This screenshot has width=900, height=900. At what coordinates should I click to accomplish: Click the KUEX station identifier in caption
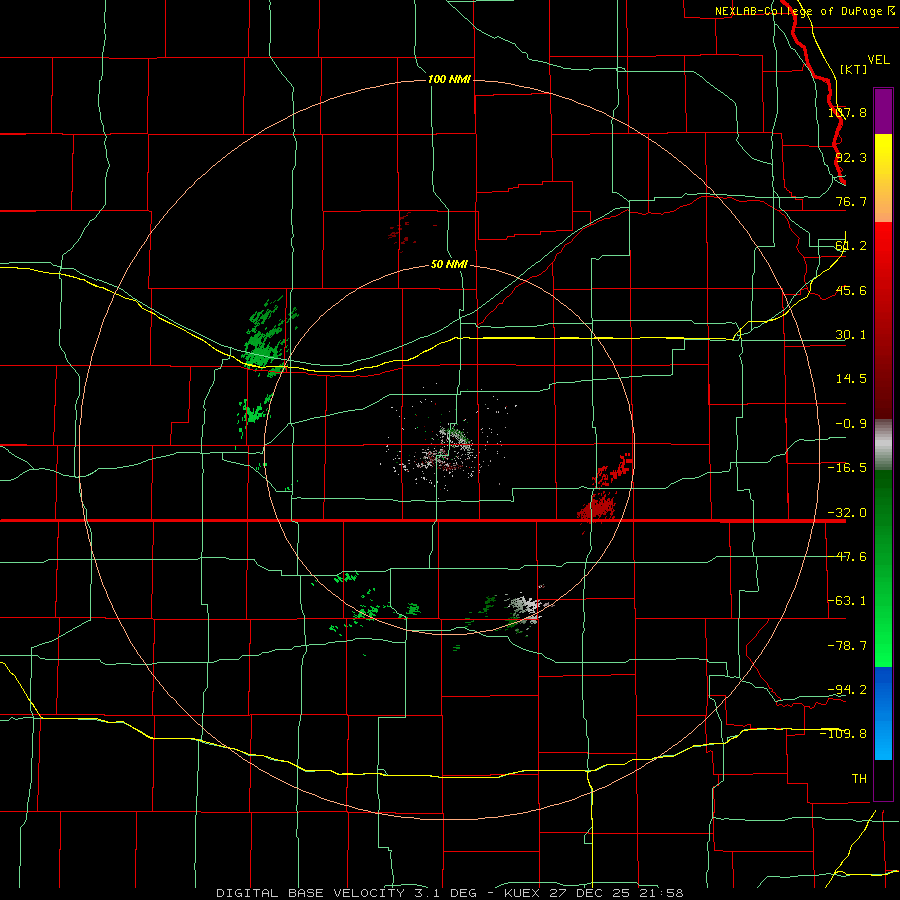(x=522, y=893)
